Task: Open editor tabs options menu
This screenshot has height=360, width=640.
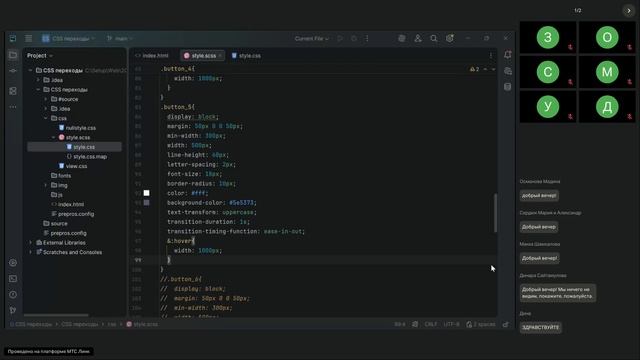Action: point(491,56)
